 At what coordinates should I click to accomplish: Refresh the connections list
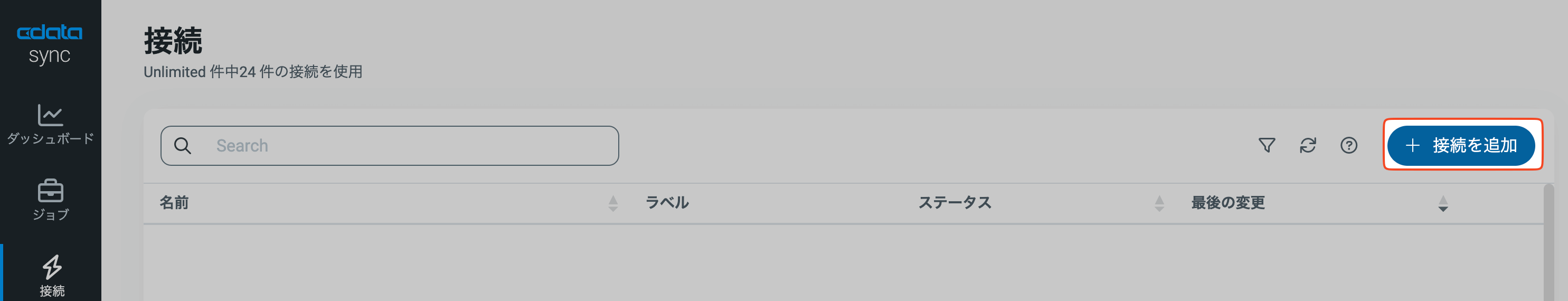click(1308, 146)
